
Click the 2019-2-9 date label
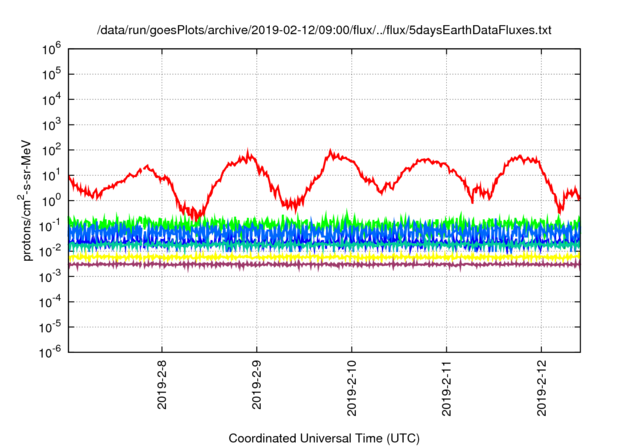(257, 384)
